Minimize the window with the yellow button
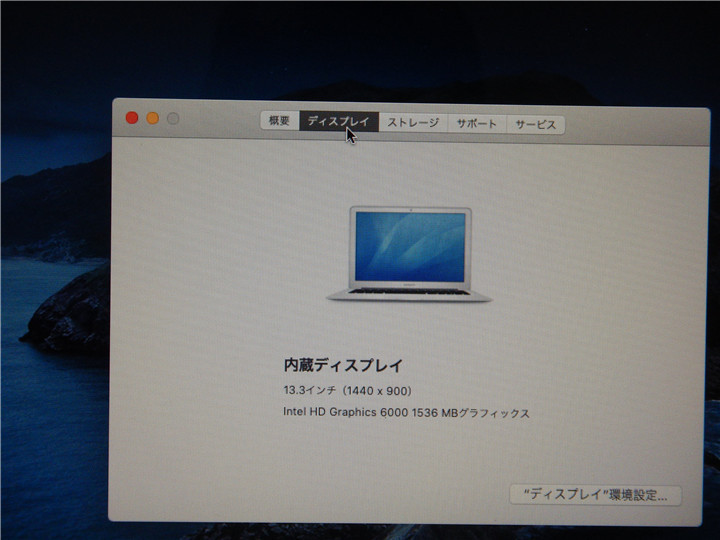Viewport: 720px width, 540px height. [152, 118]
